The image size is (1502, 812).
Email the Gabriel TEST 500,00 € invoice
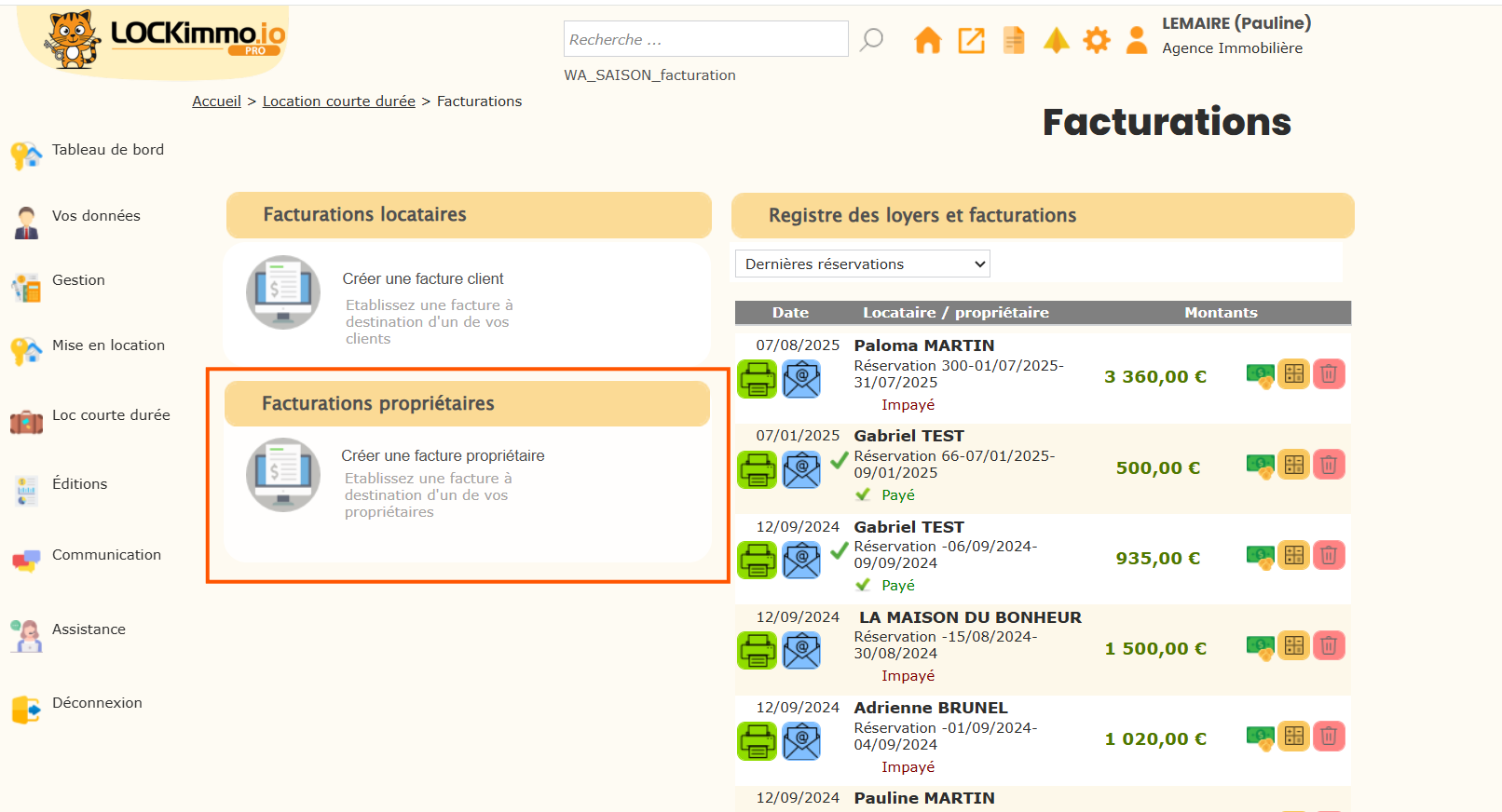[x=801, y=469]
